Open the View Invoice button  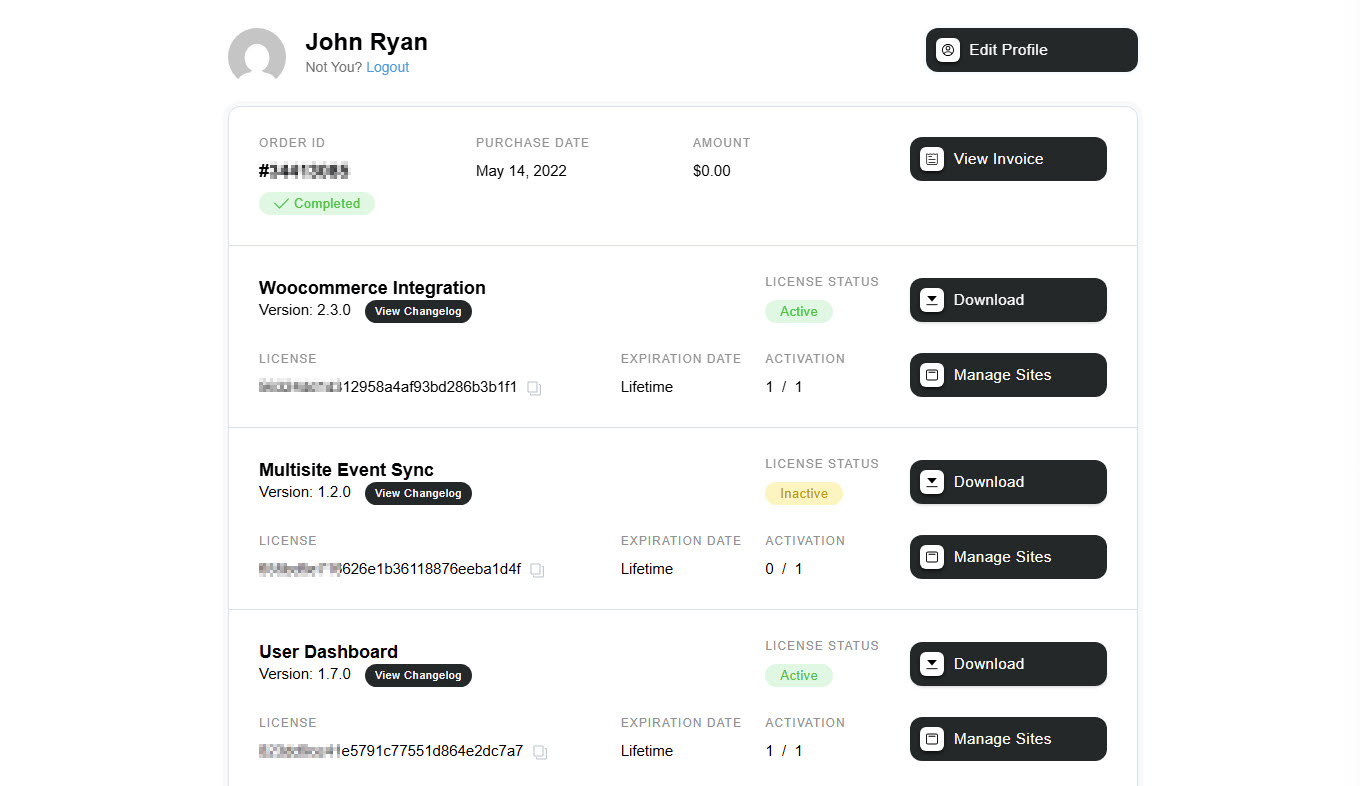click(1008, 159)
